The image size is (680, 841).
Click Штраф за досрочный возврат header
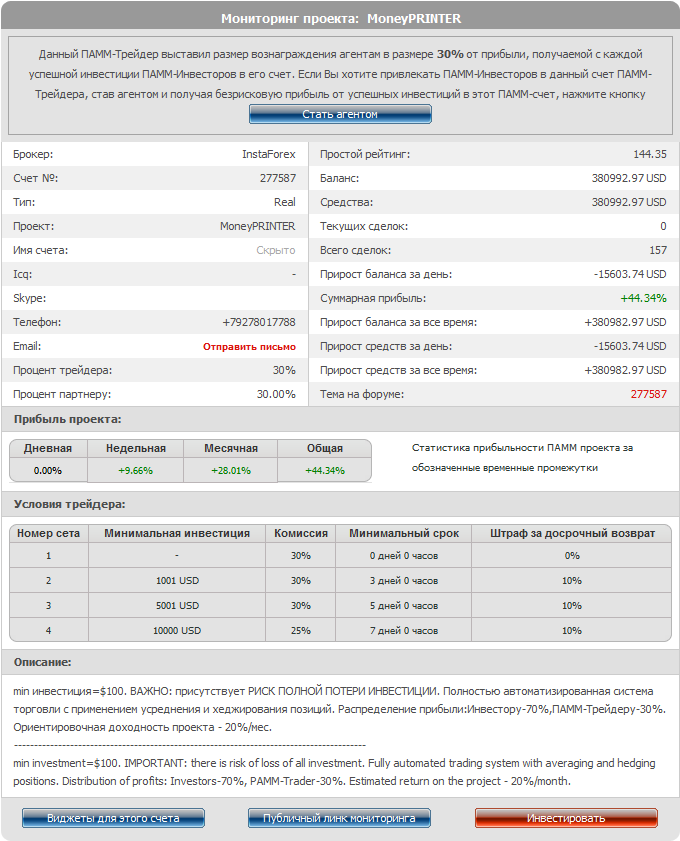pos(572,533)
